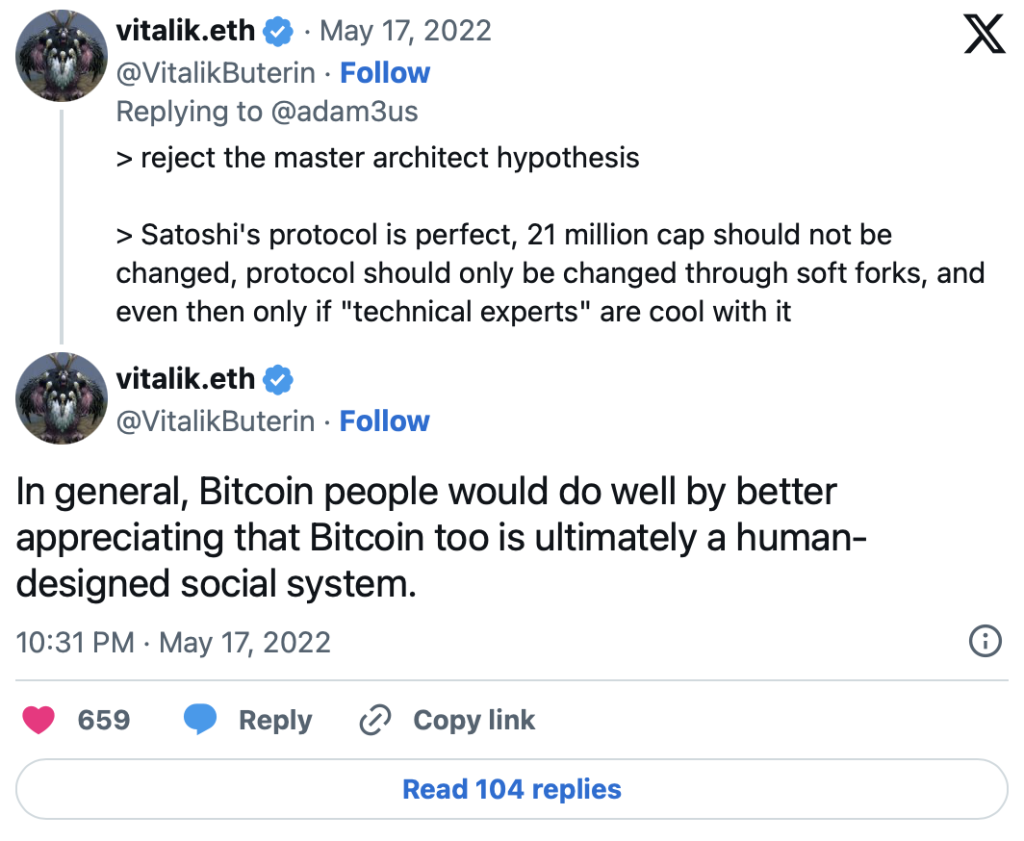Screen dimensions: 1024x841
Task: Click the Copy link text
Action: 474,720
